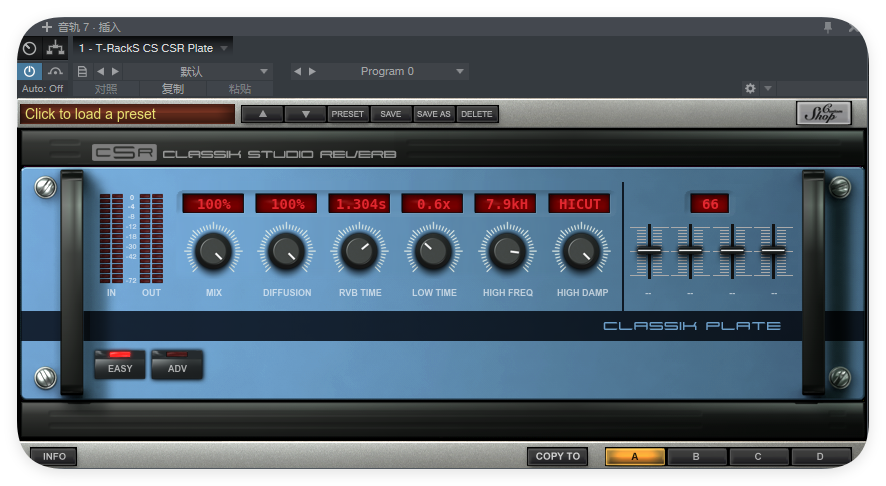This screenshot has width=886, height=486.
Task: Click the SAVE AS button
Action: [x=434, y=114]
